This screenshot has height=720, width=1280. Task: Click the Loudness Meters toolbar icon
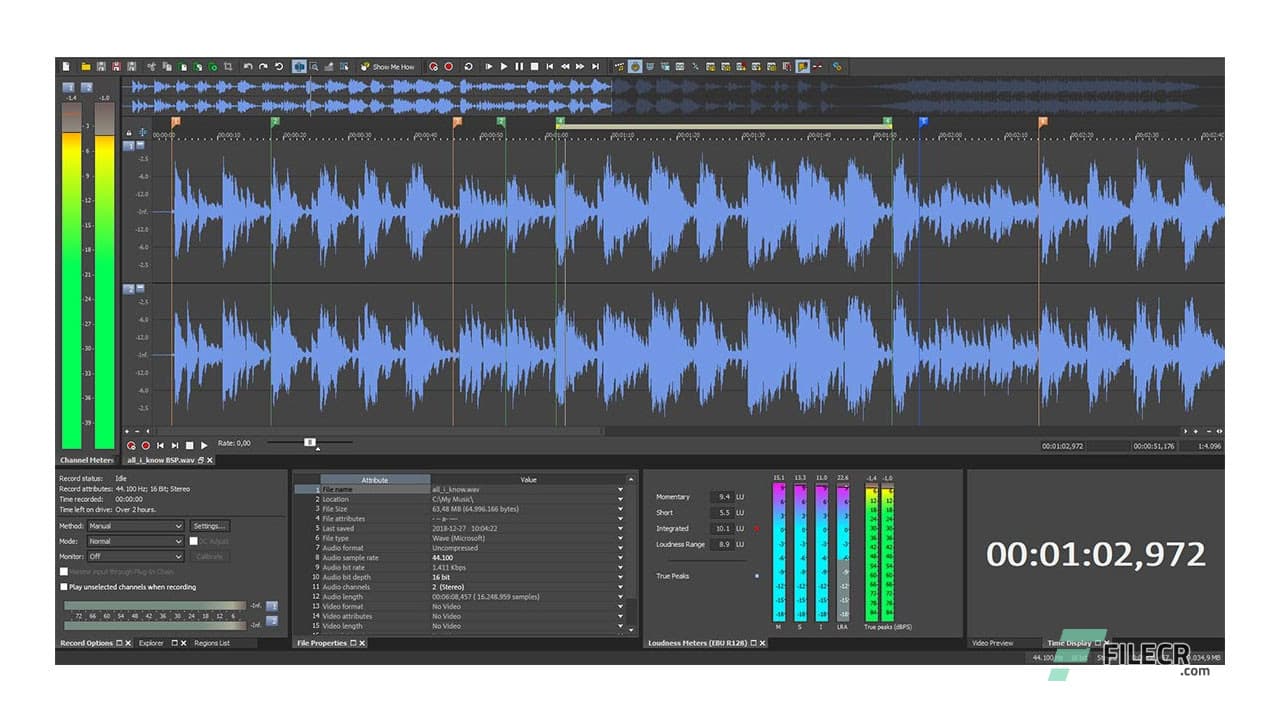tap(787, 66)
